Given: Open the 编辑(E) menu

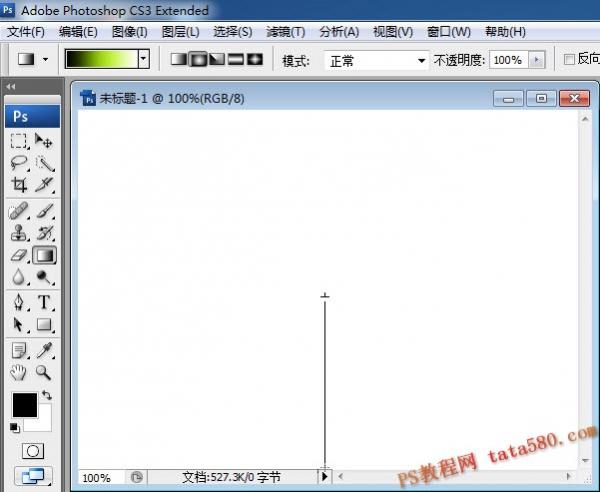Looking at the screenshot, I should tap(78, 32).
